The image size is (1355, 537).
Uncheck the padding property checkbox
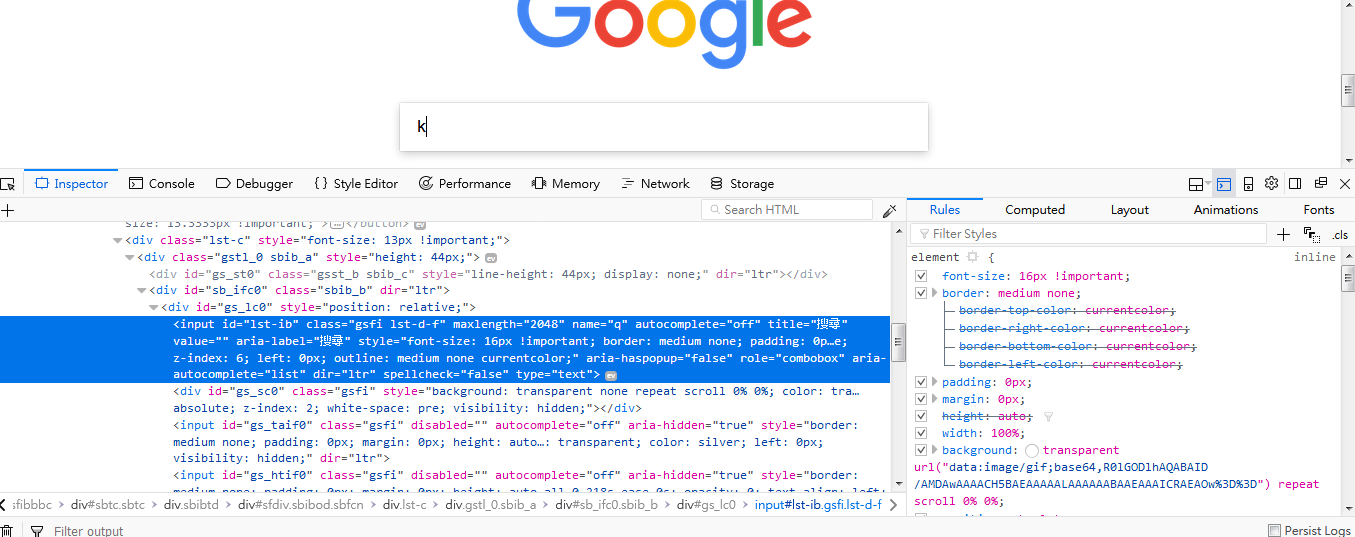click(922, 382)
